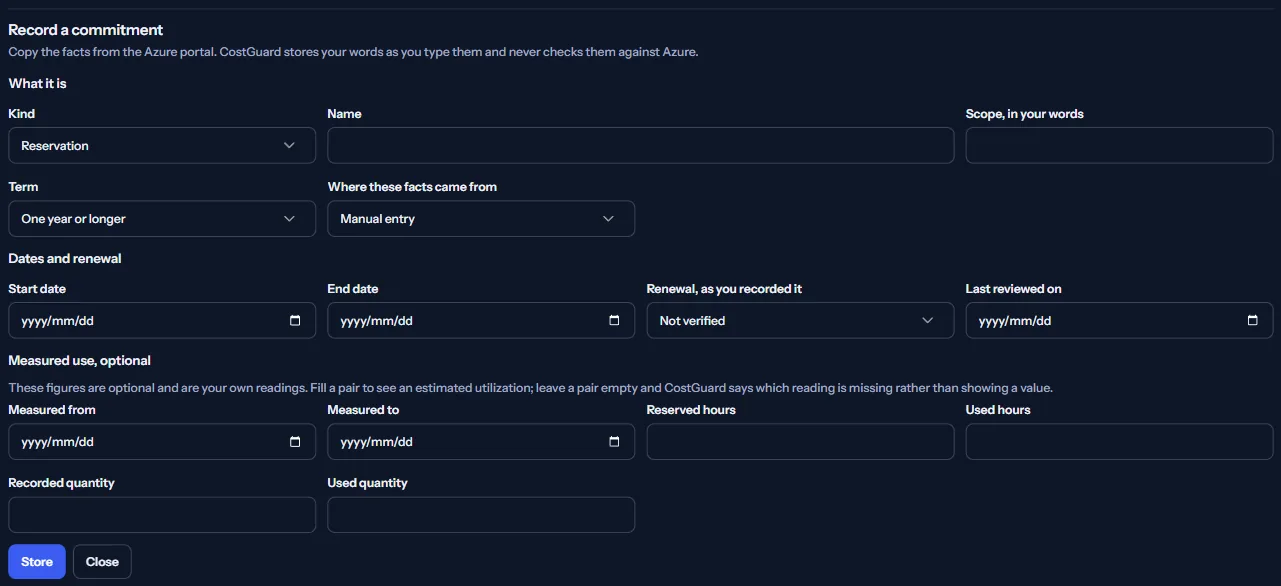Focus the Scope, in your words field
The width and height of the screenshot is (1281, 586).
click(1119, 146)
